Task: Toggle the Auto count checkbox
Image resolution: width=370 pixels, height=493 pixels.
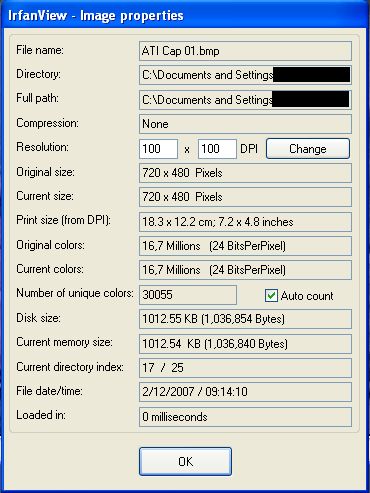Action: coord(271,295)
